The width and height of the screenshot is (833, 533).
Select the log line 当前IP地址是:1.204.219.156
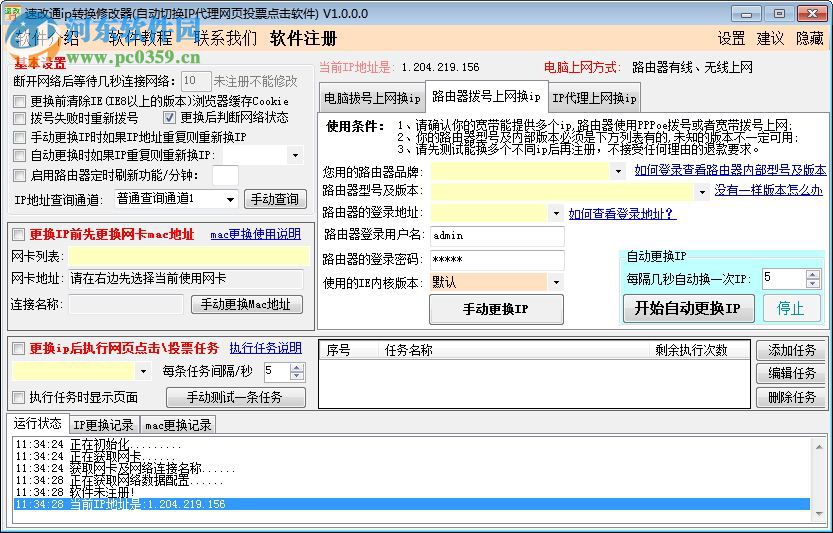(411, 504)
